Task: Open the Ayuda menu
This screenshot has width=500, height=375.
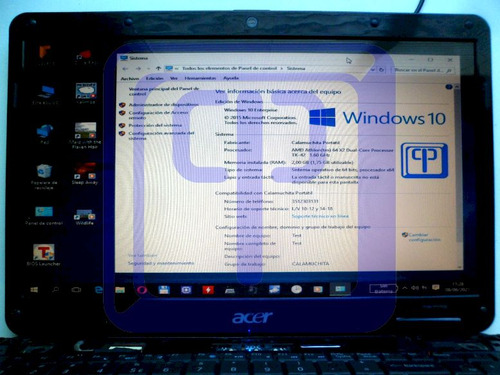Action: (231, 78)
